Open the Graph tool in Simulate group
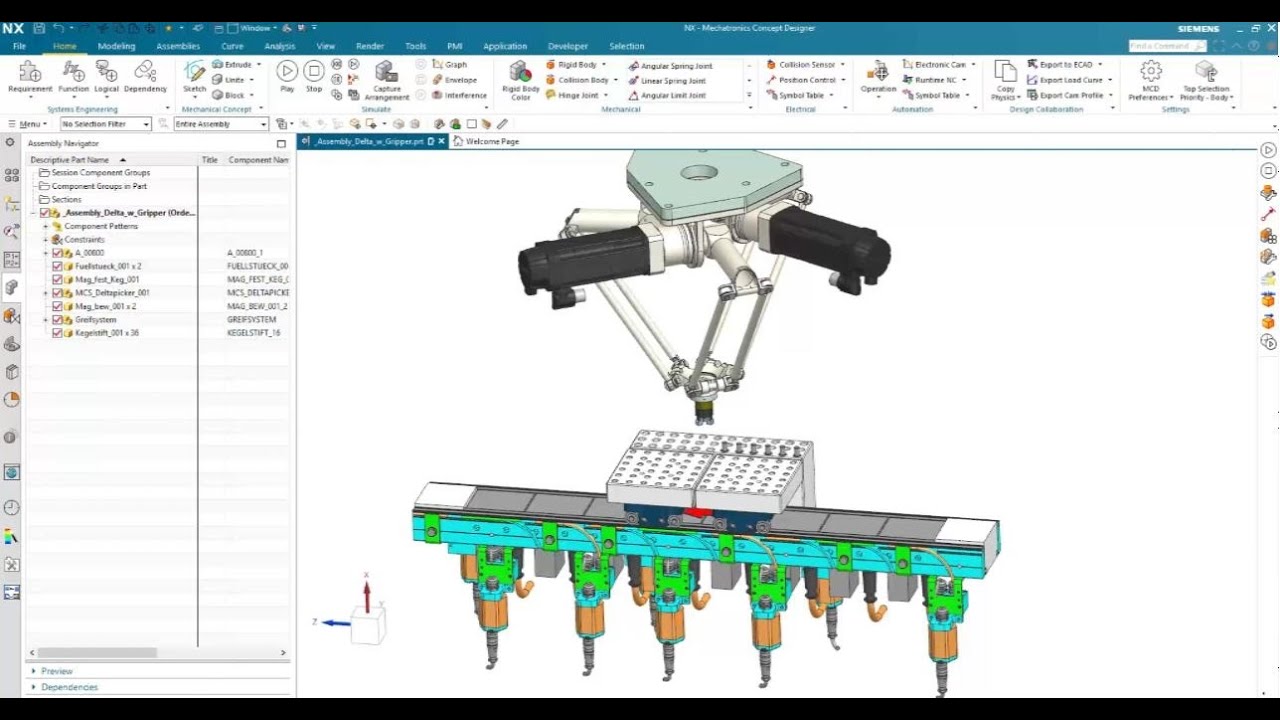Viewport: 1280px width, 720px height. [449, 64]
